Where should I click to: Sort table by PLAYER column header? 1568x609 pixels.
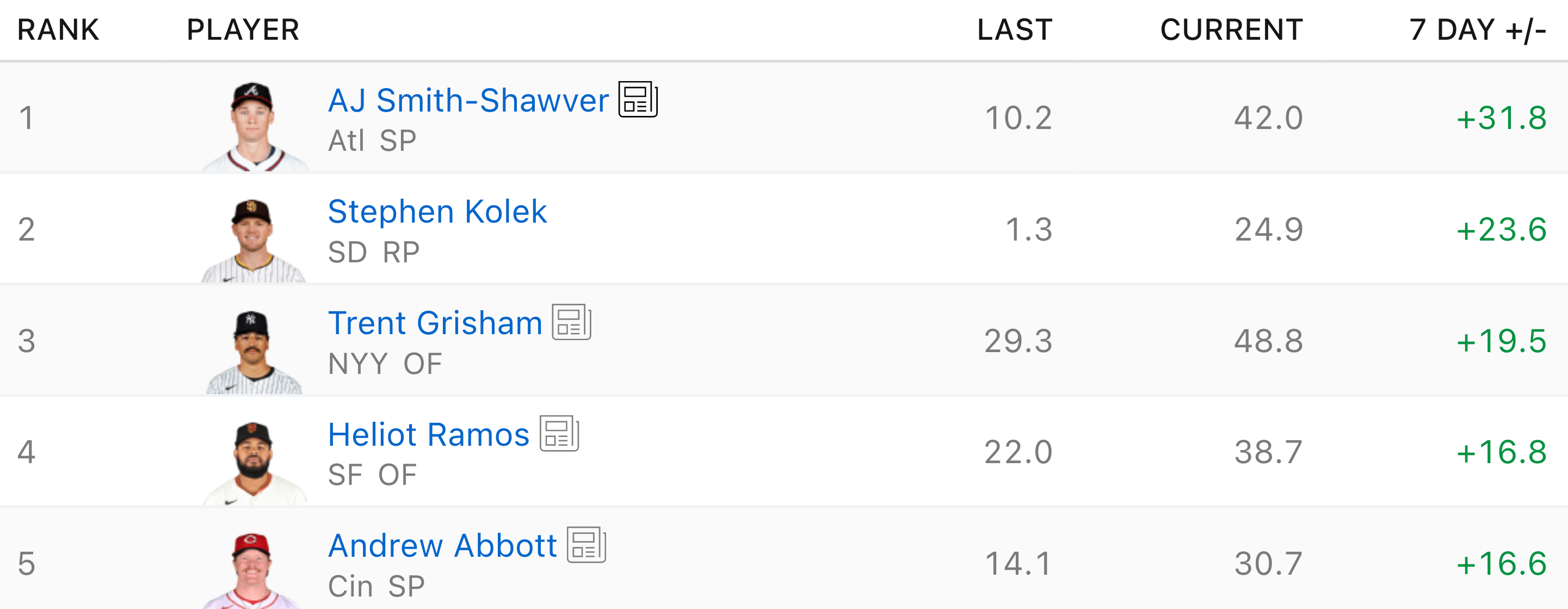[x=243, y=30]
